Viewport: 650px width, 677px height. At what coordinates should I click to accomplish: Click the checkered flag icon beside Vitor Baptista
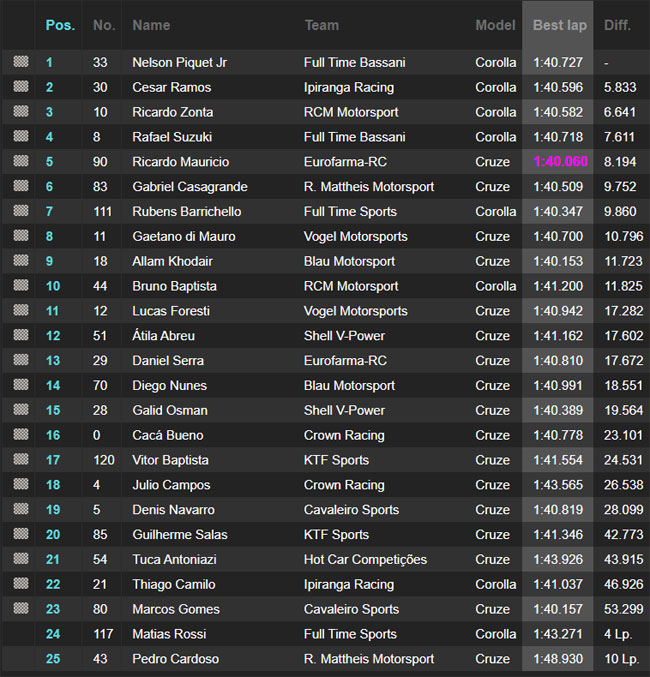point(21,459)
